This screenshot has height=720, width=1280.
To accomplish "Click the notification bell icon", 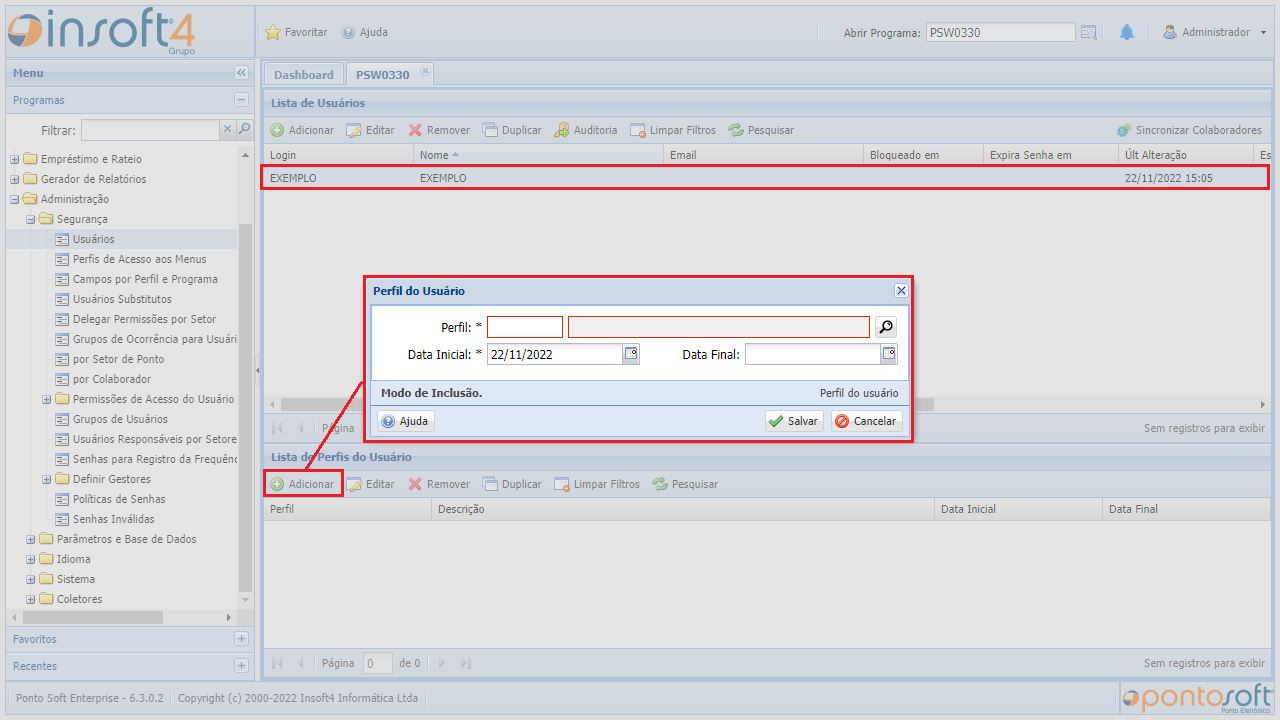I will pos(1126,32).
